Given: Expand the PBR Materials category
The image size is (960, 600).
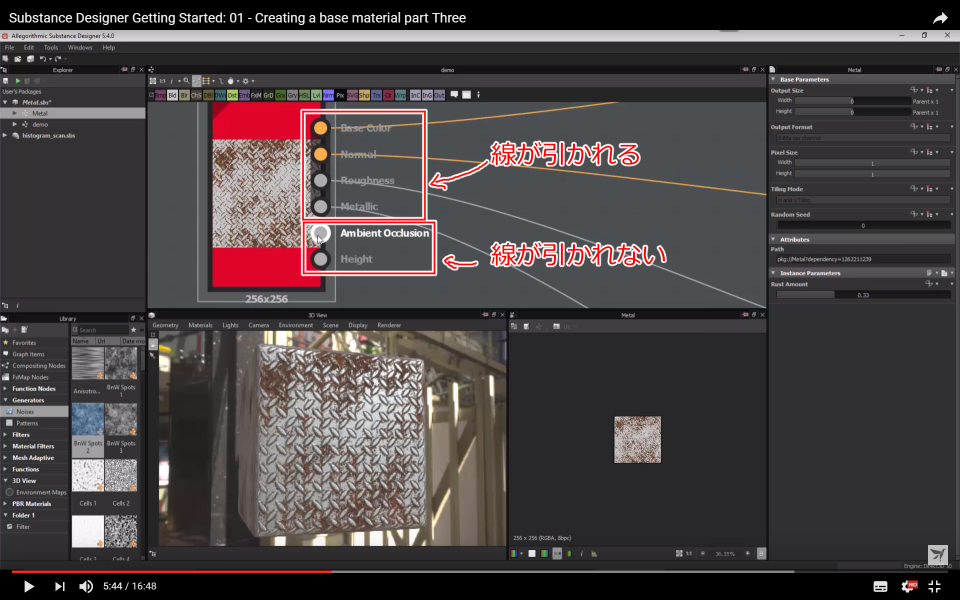Looking at the screenshot, I should tap(6, 503).
